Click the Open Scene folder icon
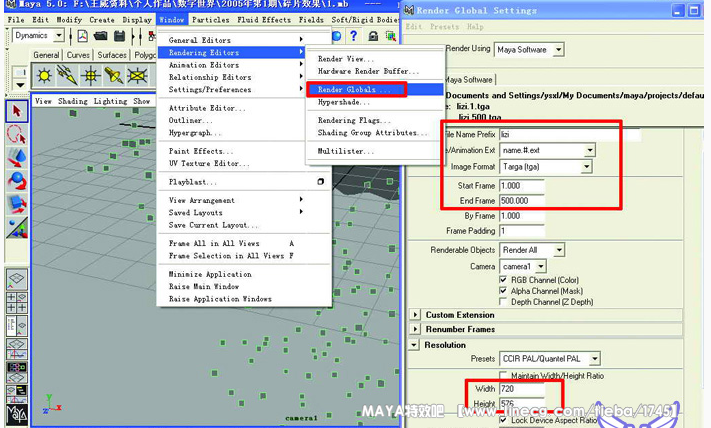 point(100,36)
